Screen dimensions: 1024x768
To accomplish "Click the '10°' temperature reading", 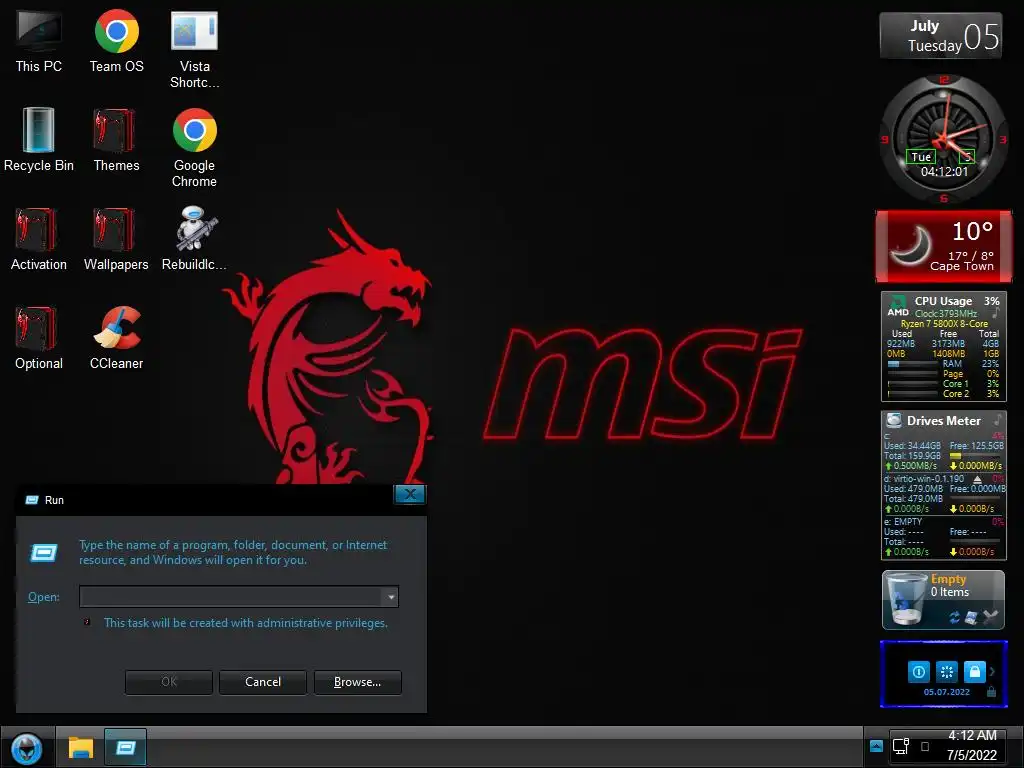I will tap(972, 231).
